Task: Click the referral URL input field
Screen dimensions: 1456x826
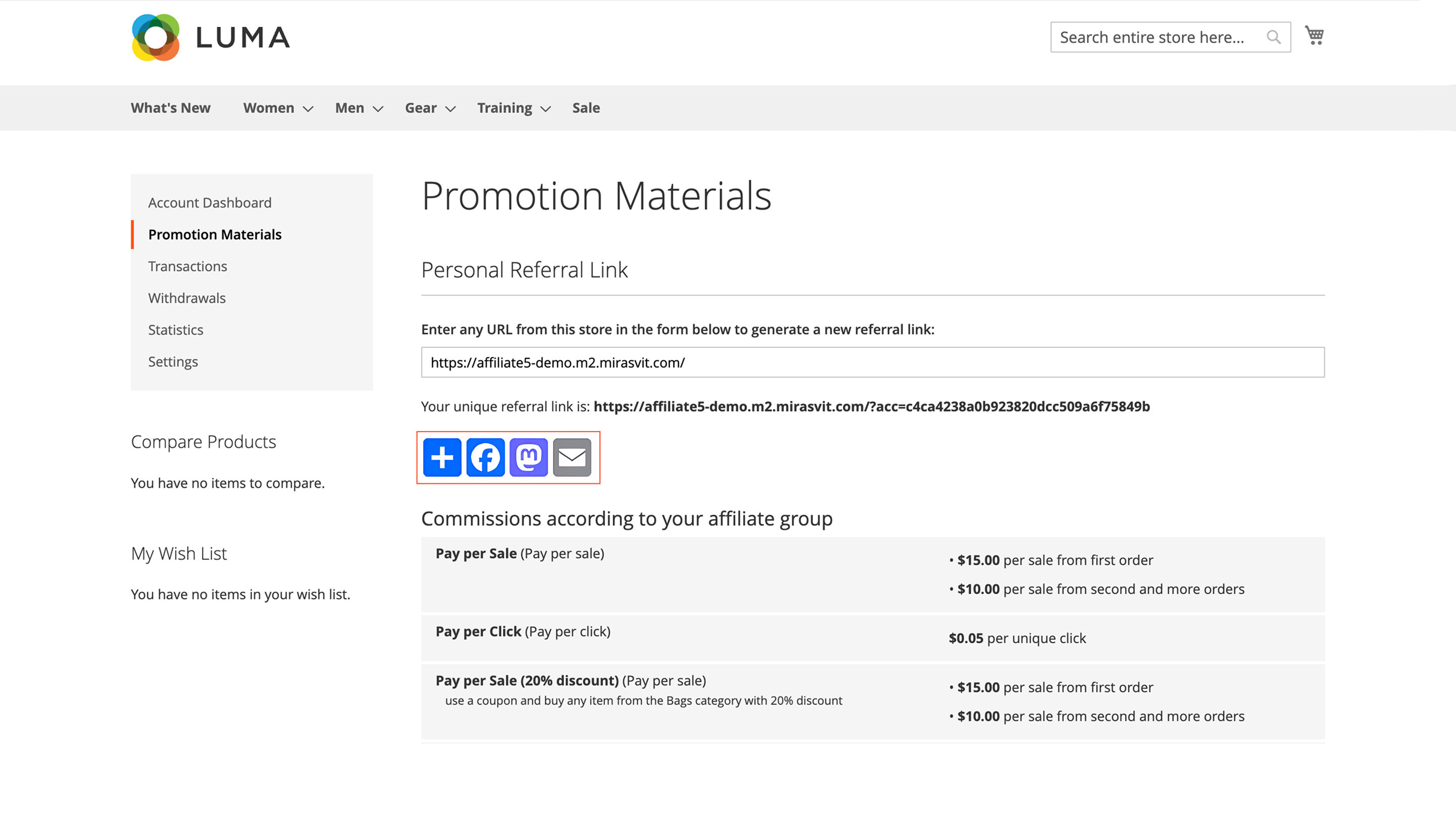Action: coord(873,362)
